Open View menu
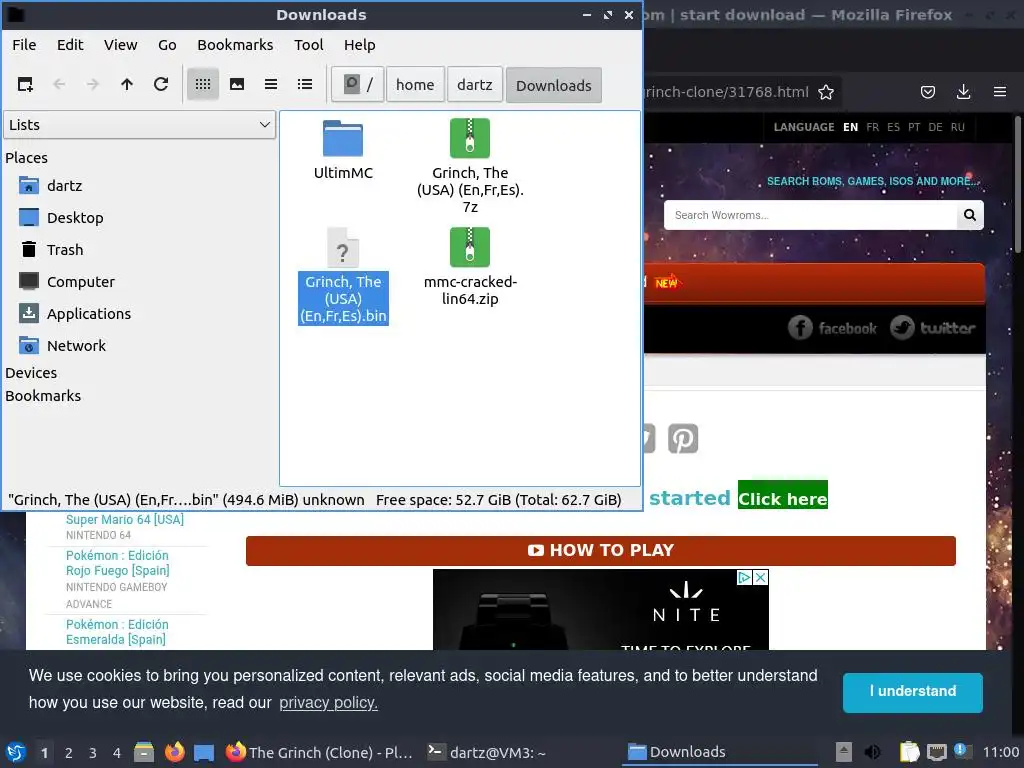 tap(121, 45)
